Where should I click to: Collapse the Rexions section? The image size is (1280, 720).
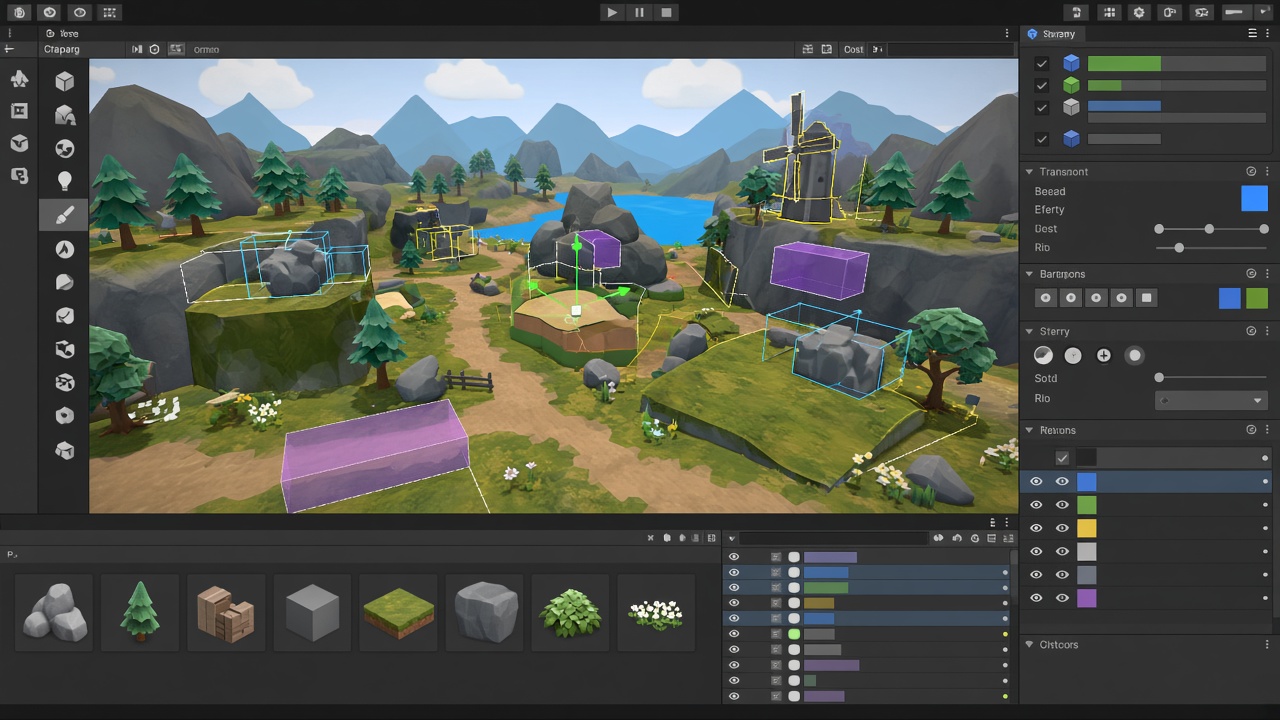(x=1029, y=430)
